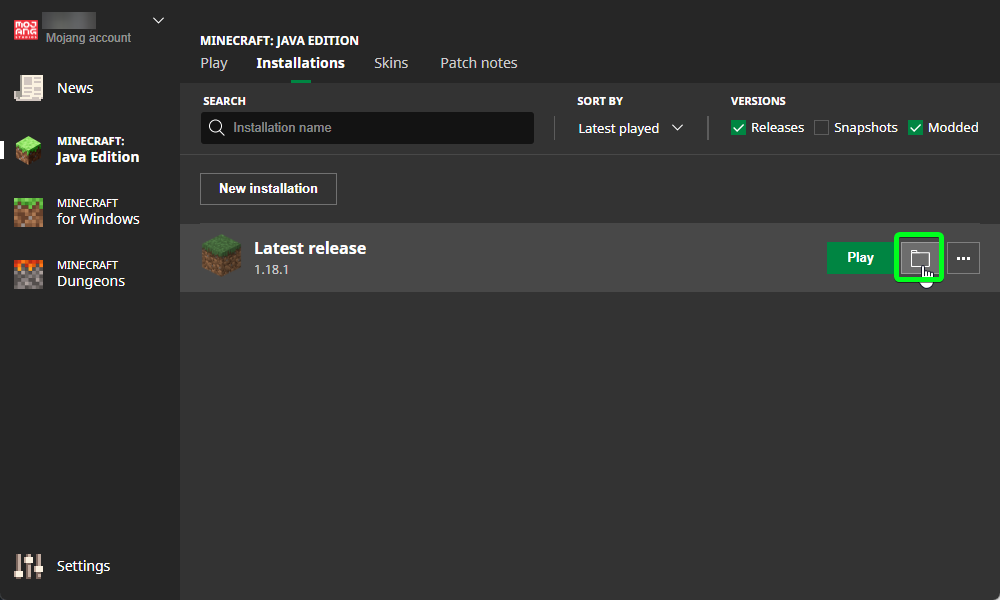Click the magnifier search icon
The width and height of the screenshot is (1000, 600).
pos(217,128)
